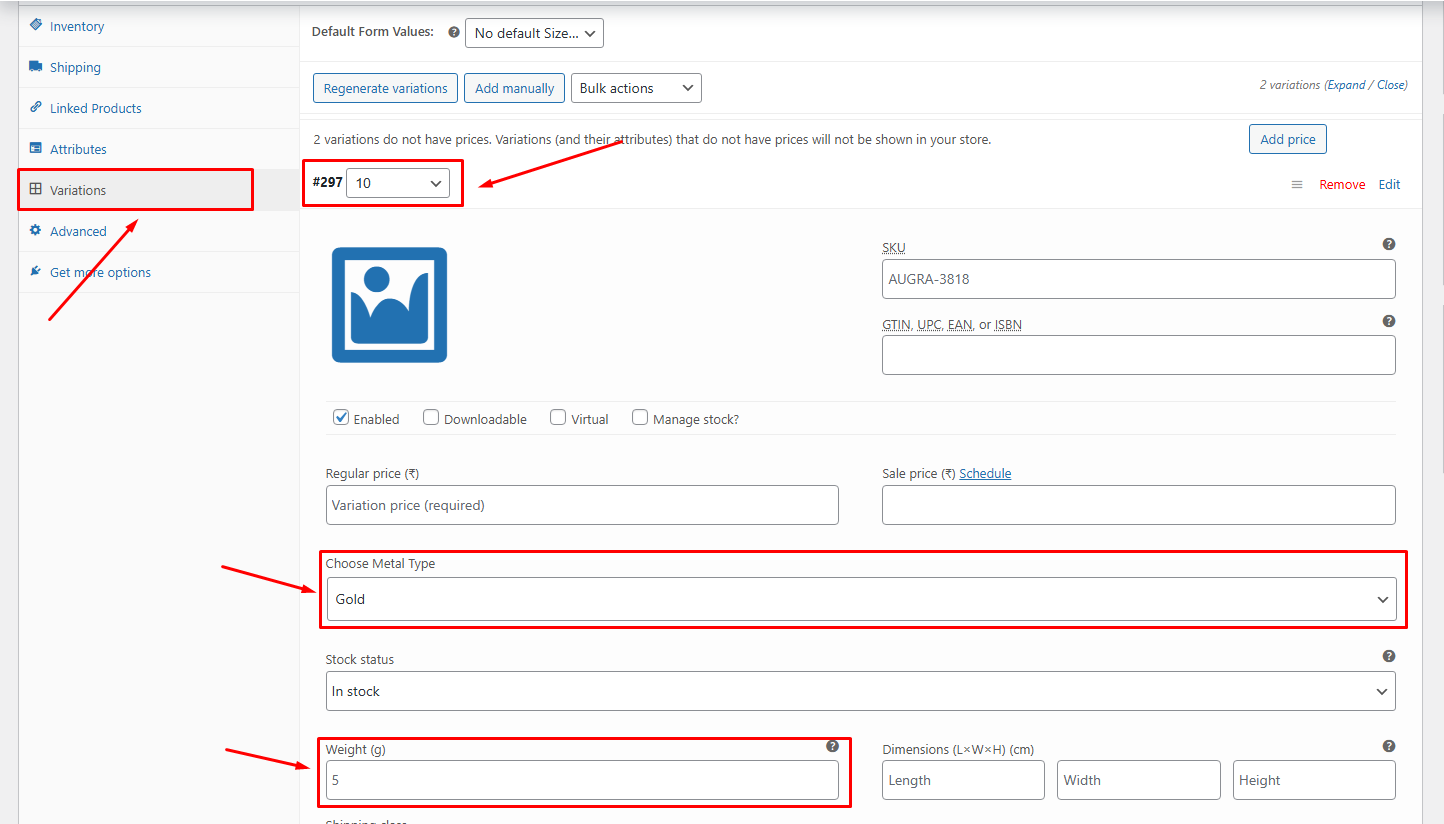Switch to the Linked Products tab
The image size is (1444, 824).
click(159, 108)
